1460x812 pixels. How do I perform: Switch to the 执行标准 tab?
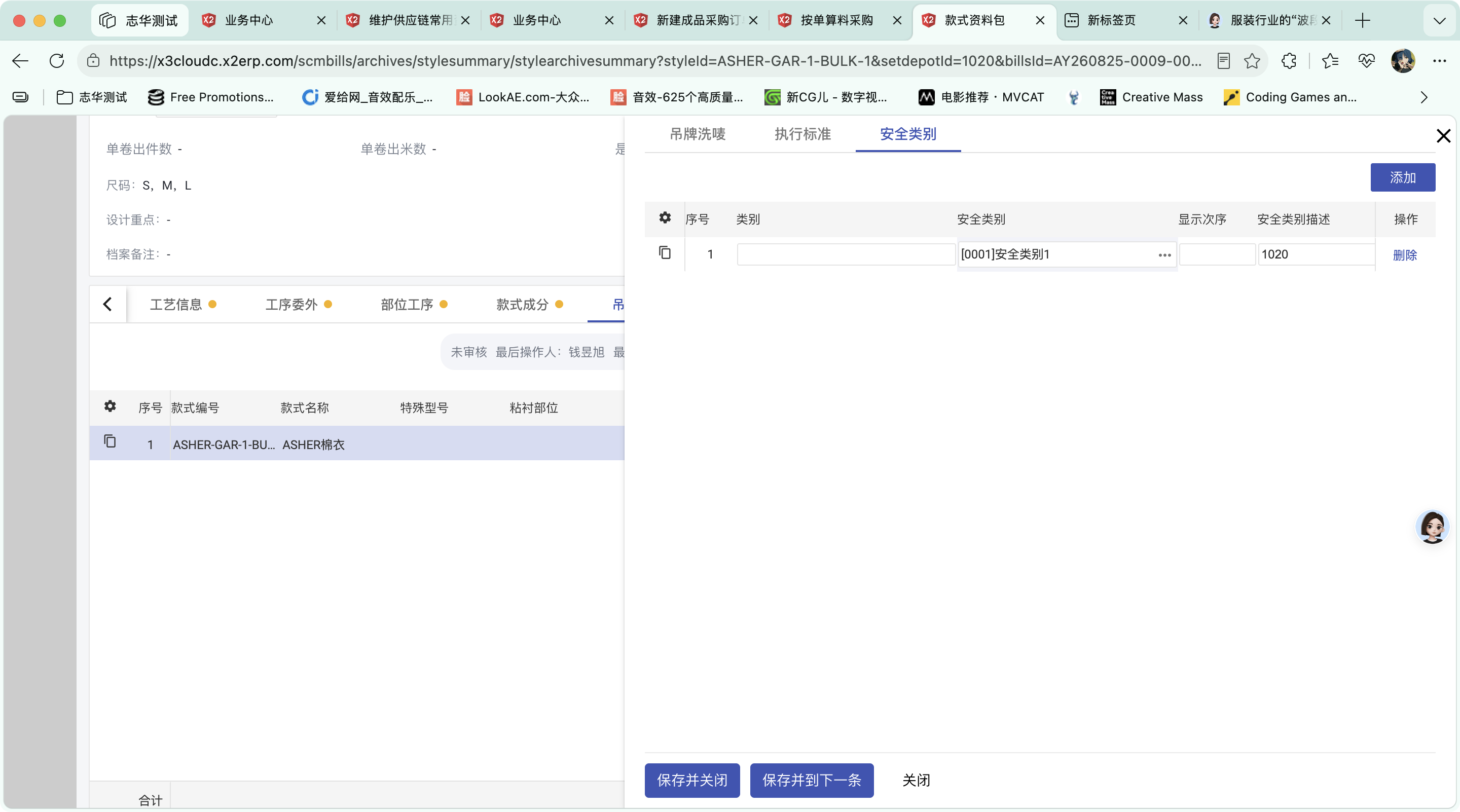(x=802, y=134)
